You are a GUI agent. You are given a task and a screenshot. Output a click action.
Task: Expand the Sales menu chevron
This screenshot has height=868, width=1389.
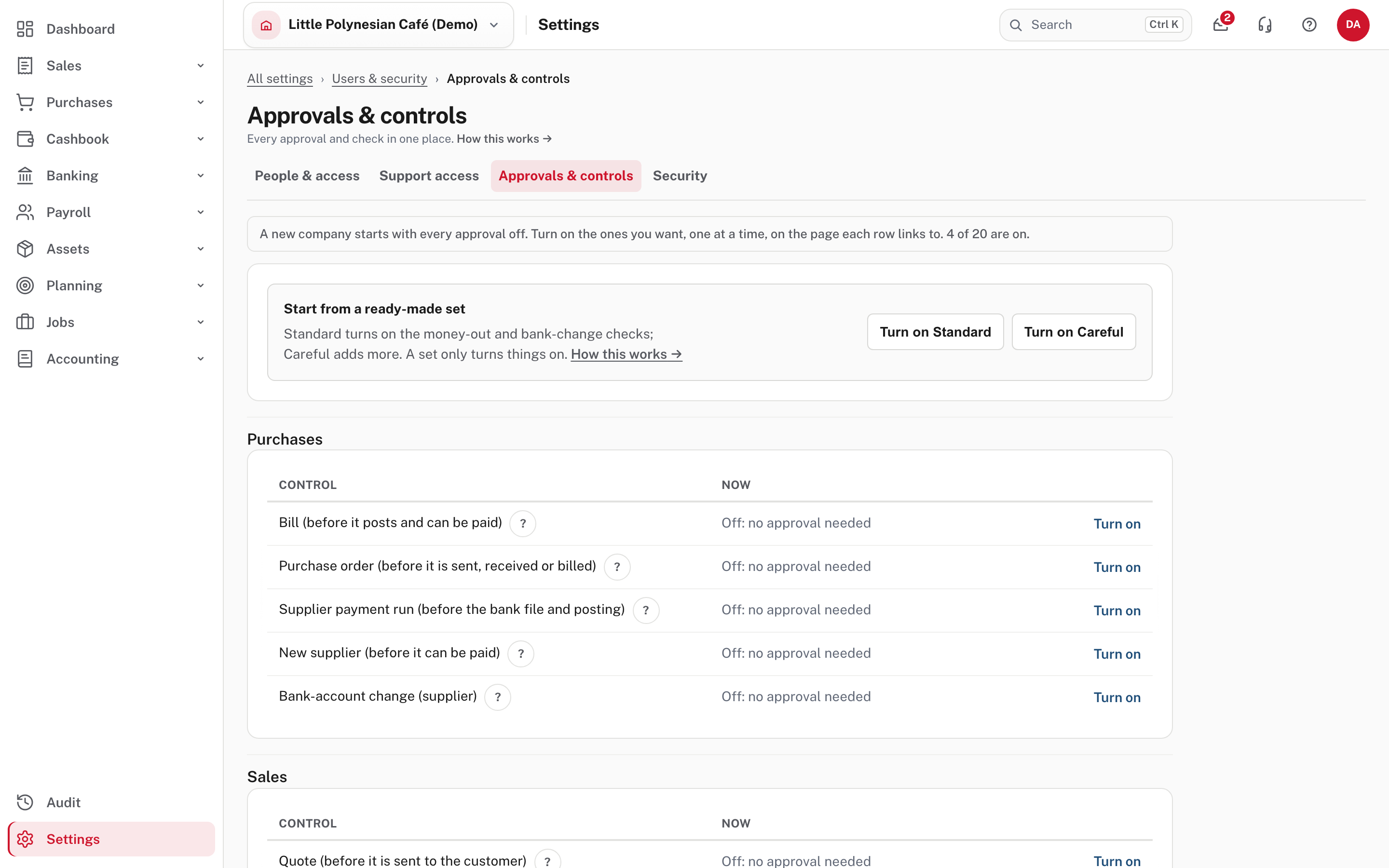(x=200, y=66)
